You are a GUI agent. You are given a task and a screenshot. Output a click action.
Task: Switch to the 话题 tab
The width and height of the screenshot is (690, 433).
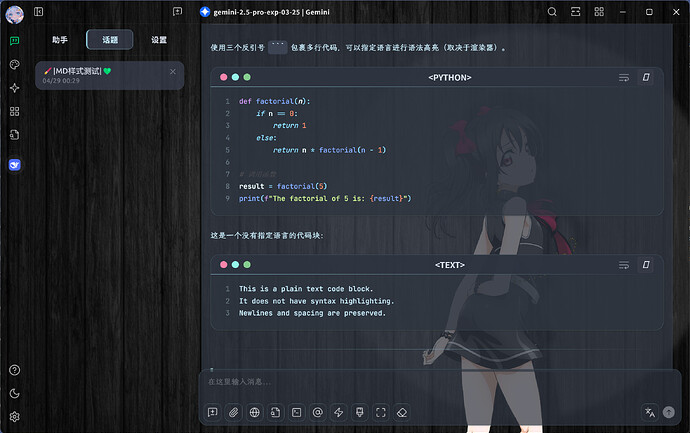pyautogui.click(x=110, y=40)
